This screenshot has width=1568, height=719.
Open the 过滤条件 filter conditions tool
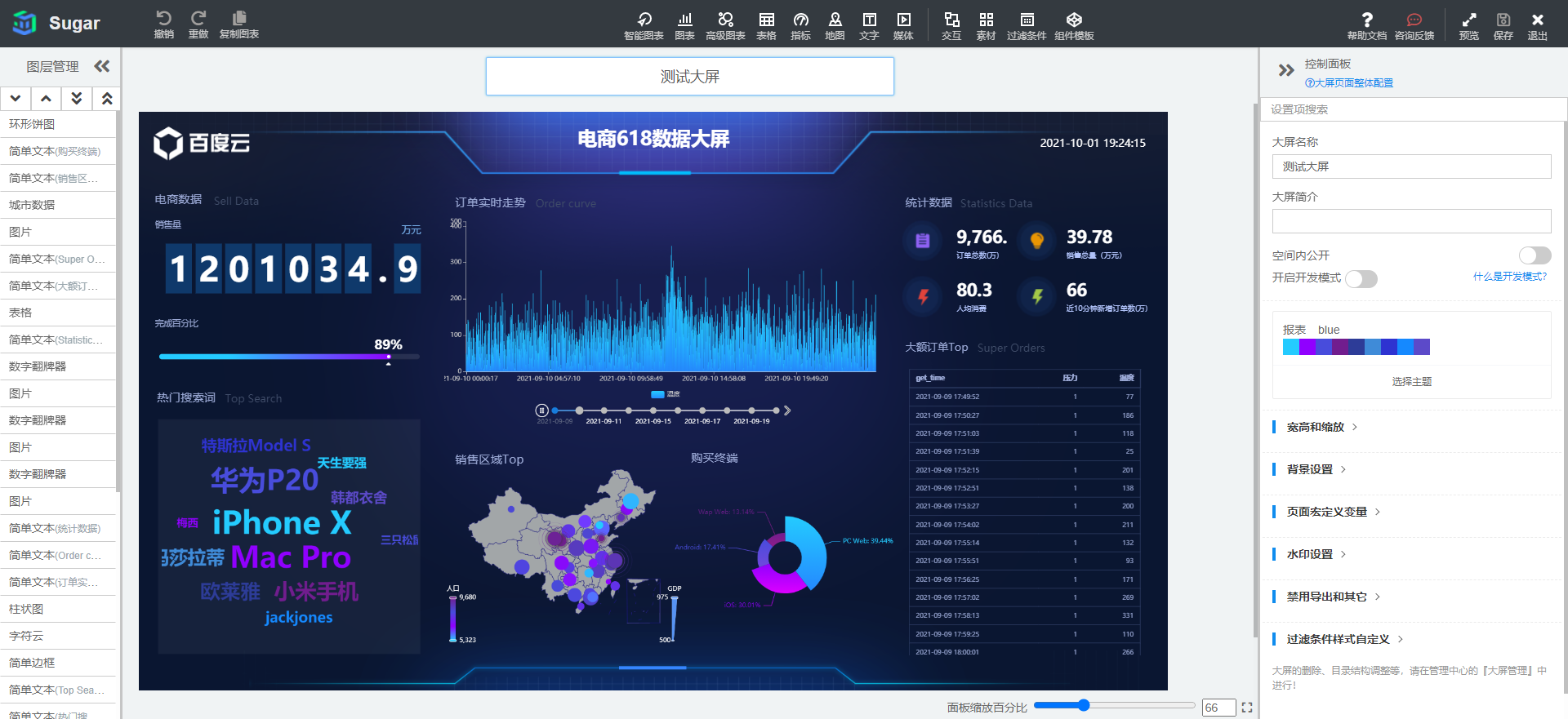coord(1027,25)
